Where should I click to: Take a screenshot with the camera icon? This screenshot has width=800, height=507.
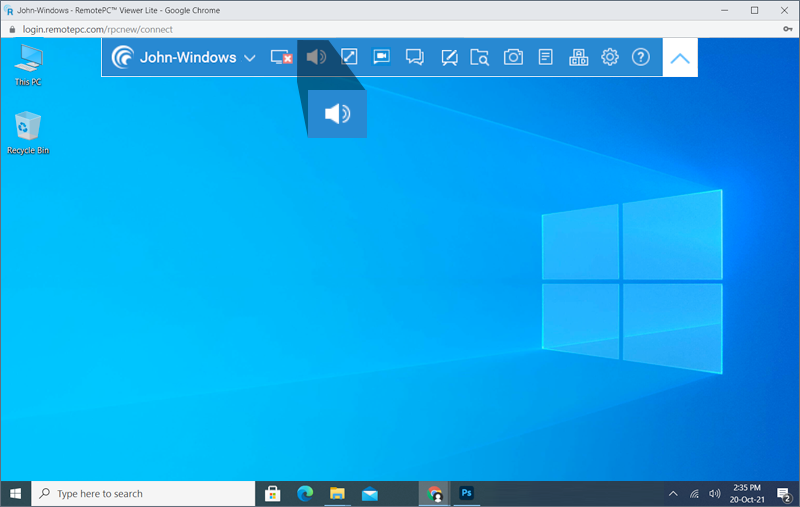(x=513, y=57)
